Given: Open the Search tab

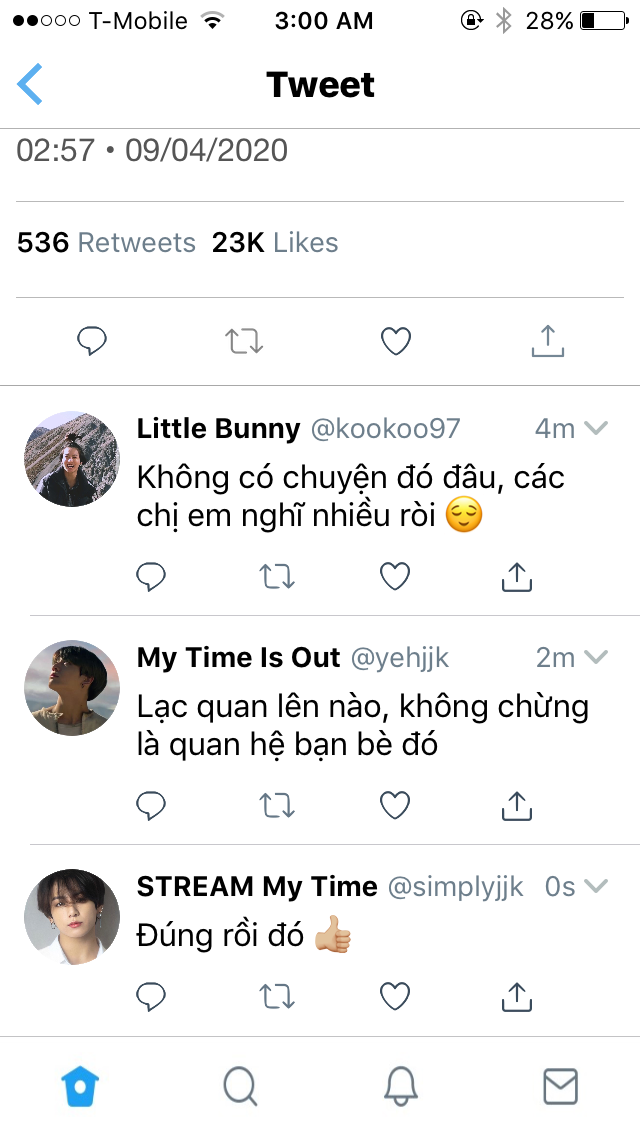Looking at the screenshot, I should [x=240, y=1087].
